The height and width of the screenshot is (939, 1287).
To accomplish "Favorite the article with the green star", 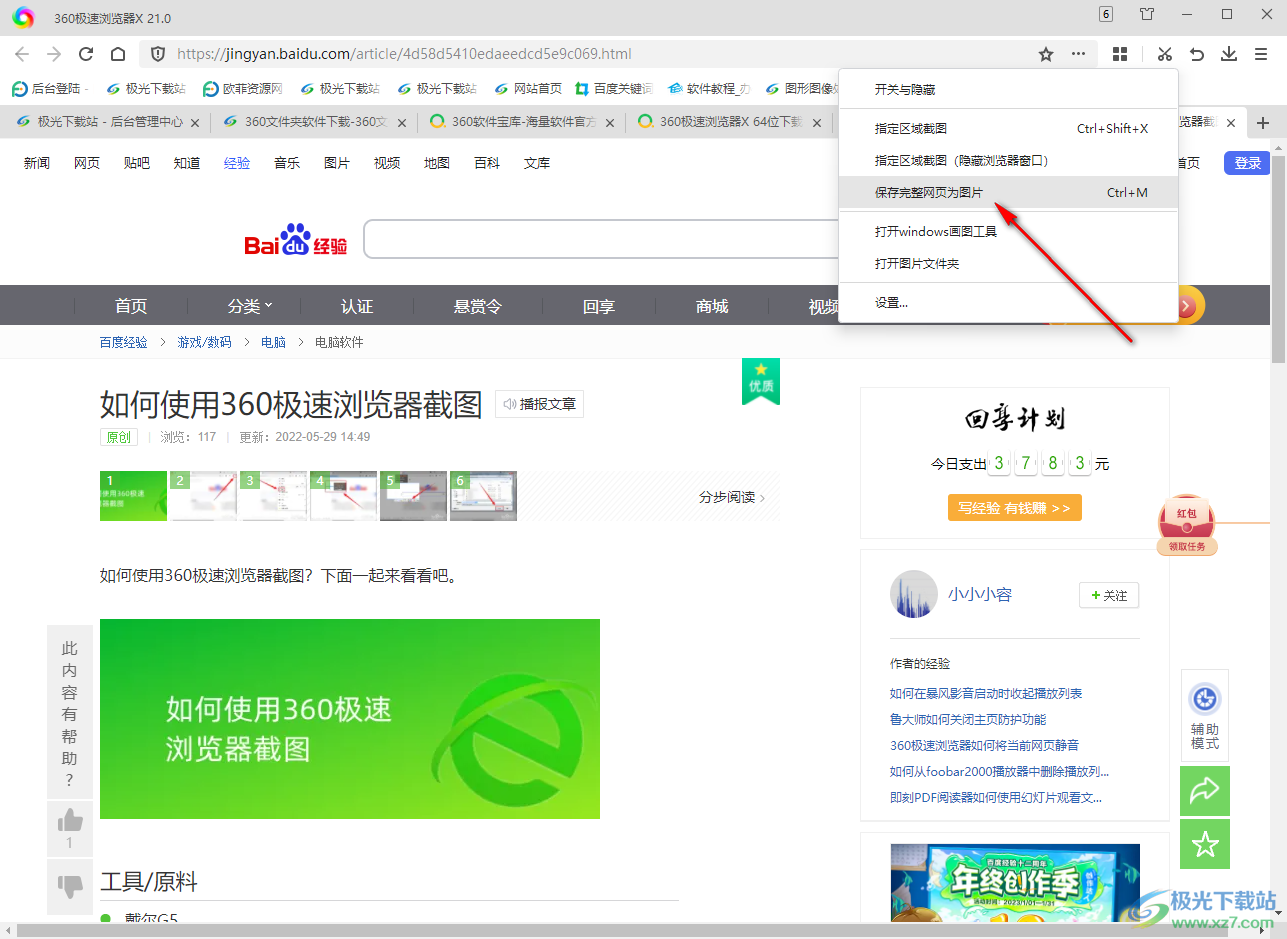I will coord(1205,845).
